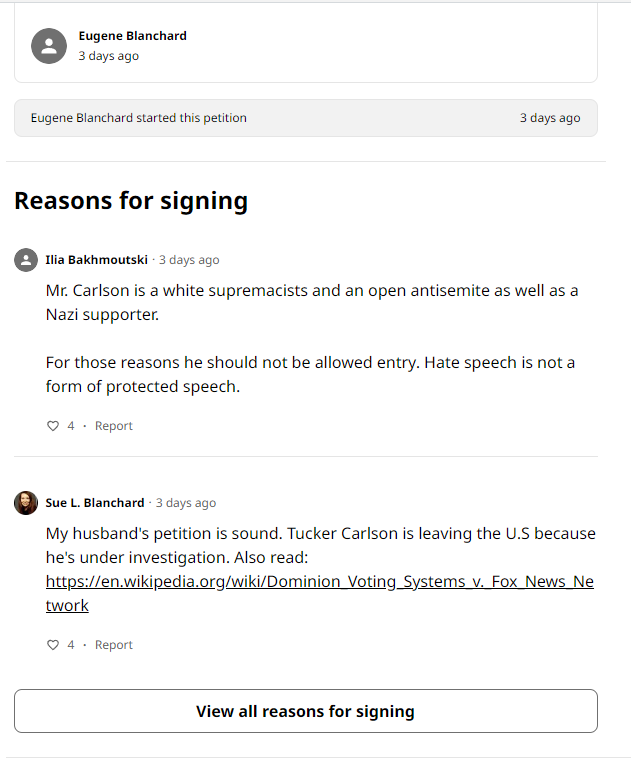
Task: Click the '3 days ago' in the petition-started bar
Action: click(550, 118)
